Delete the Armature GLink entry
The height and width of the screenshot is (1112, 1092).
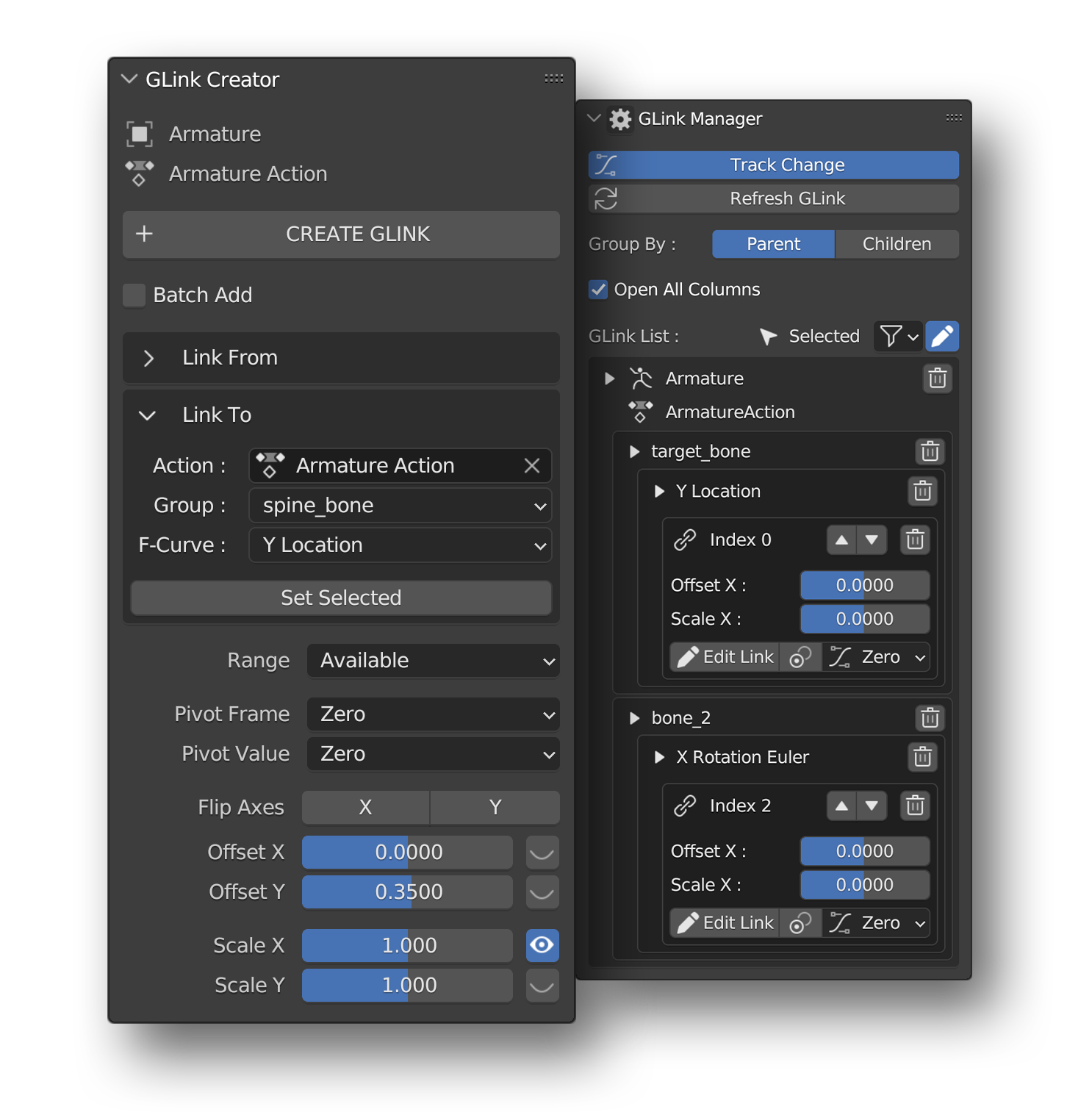[937, 379]
